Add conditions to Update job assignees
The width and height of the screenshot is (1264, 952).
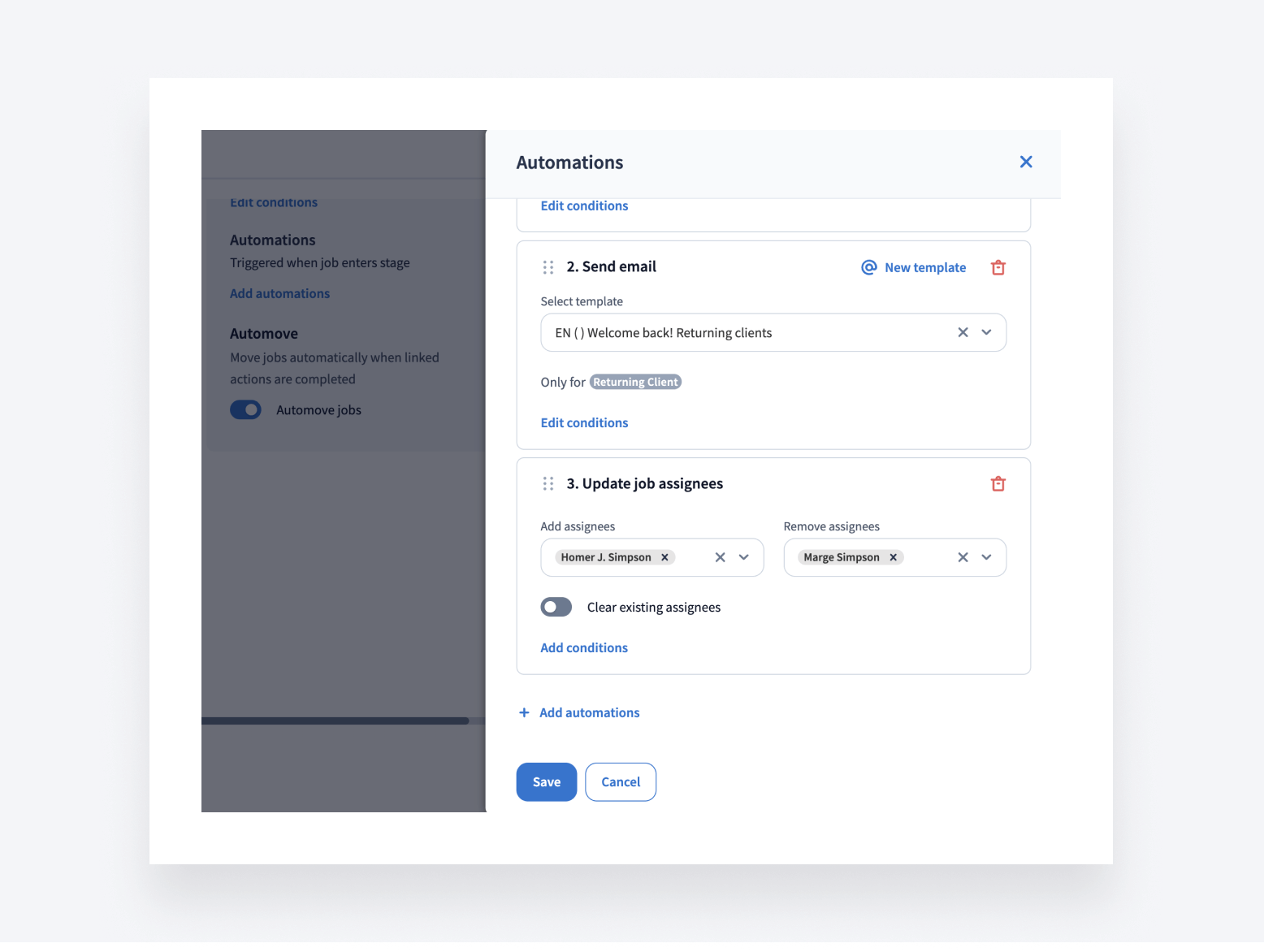point(584,647)
